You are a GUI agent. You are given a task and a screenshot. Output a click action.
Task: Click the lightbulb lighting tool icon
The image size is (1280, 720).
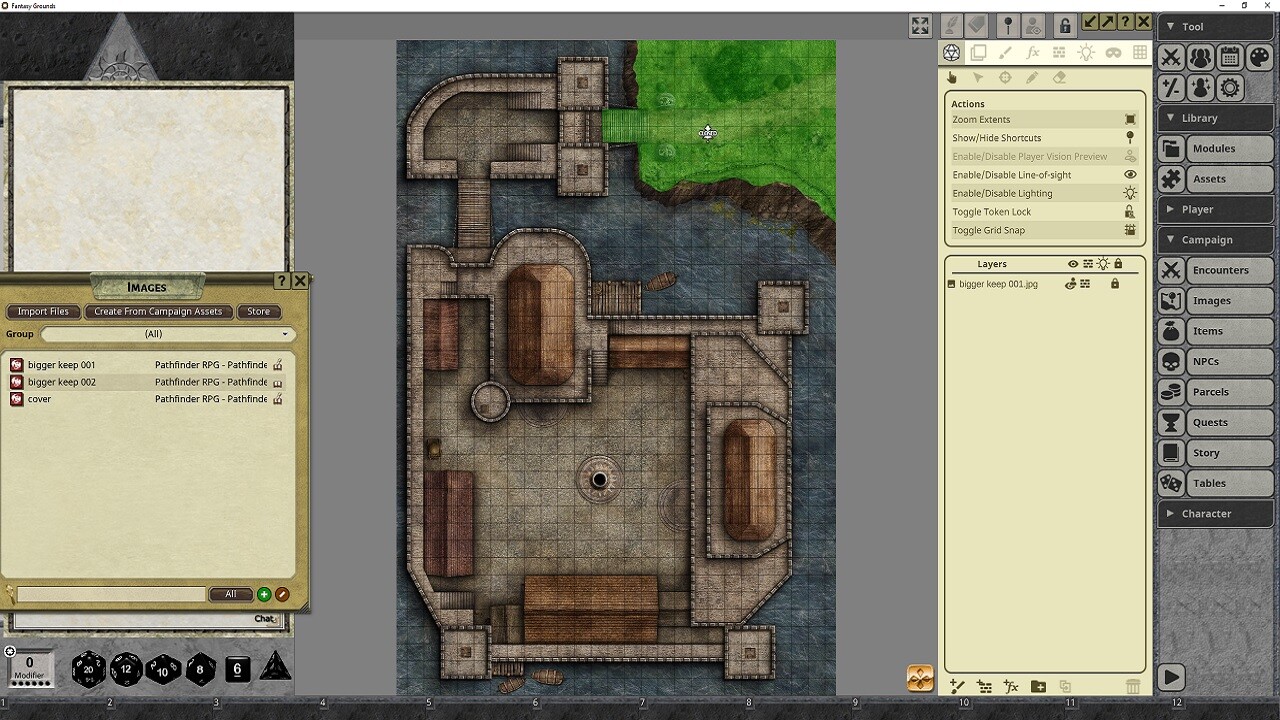coord(1085,53)
